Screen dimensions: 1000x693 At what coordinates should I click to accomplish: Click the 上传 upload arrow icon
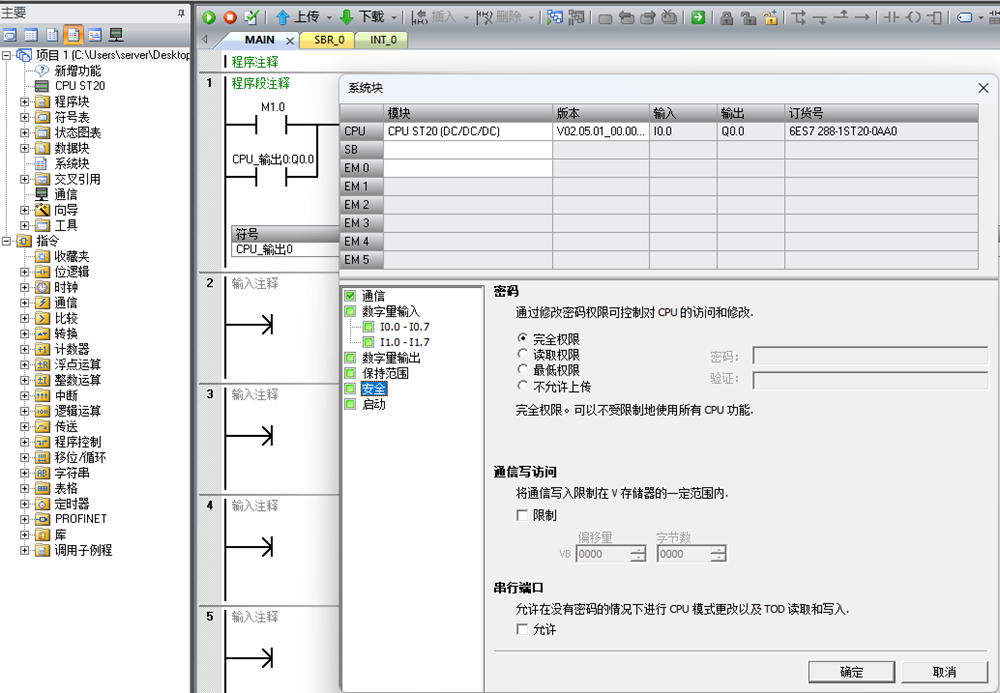[282, 17]
